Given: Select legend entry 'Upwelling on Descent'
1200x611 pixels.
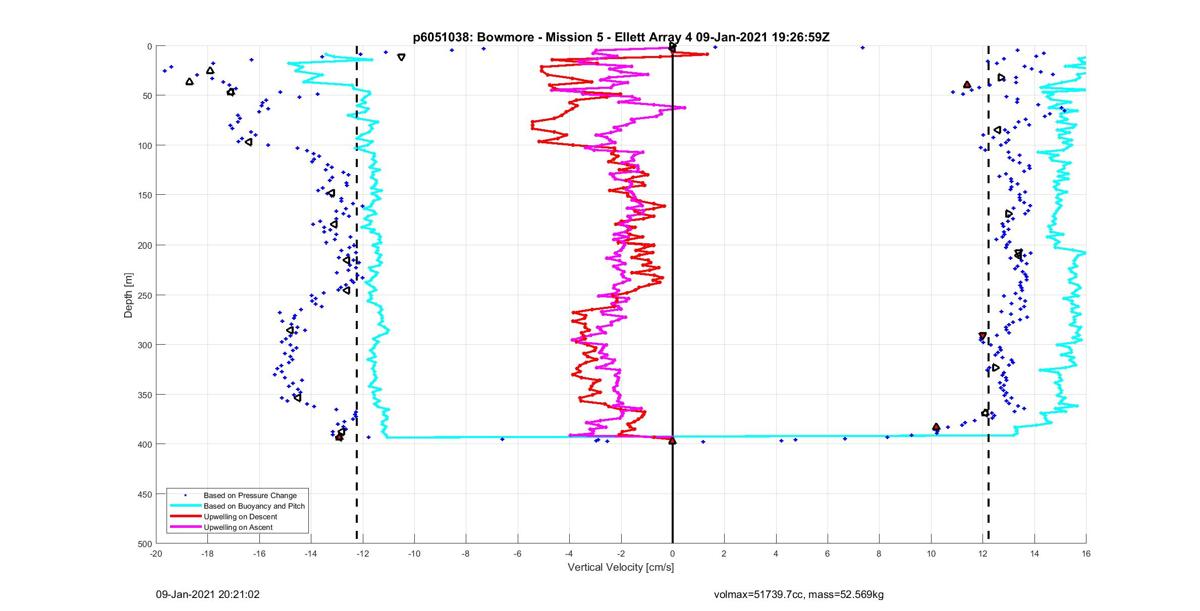Looking at the screenshot, I should (x=241, y=516).
